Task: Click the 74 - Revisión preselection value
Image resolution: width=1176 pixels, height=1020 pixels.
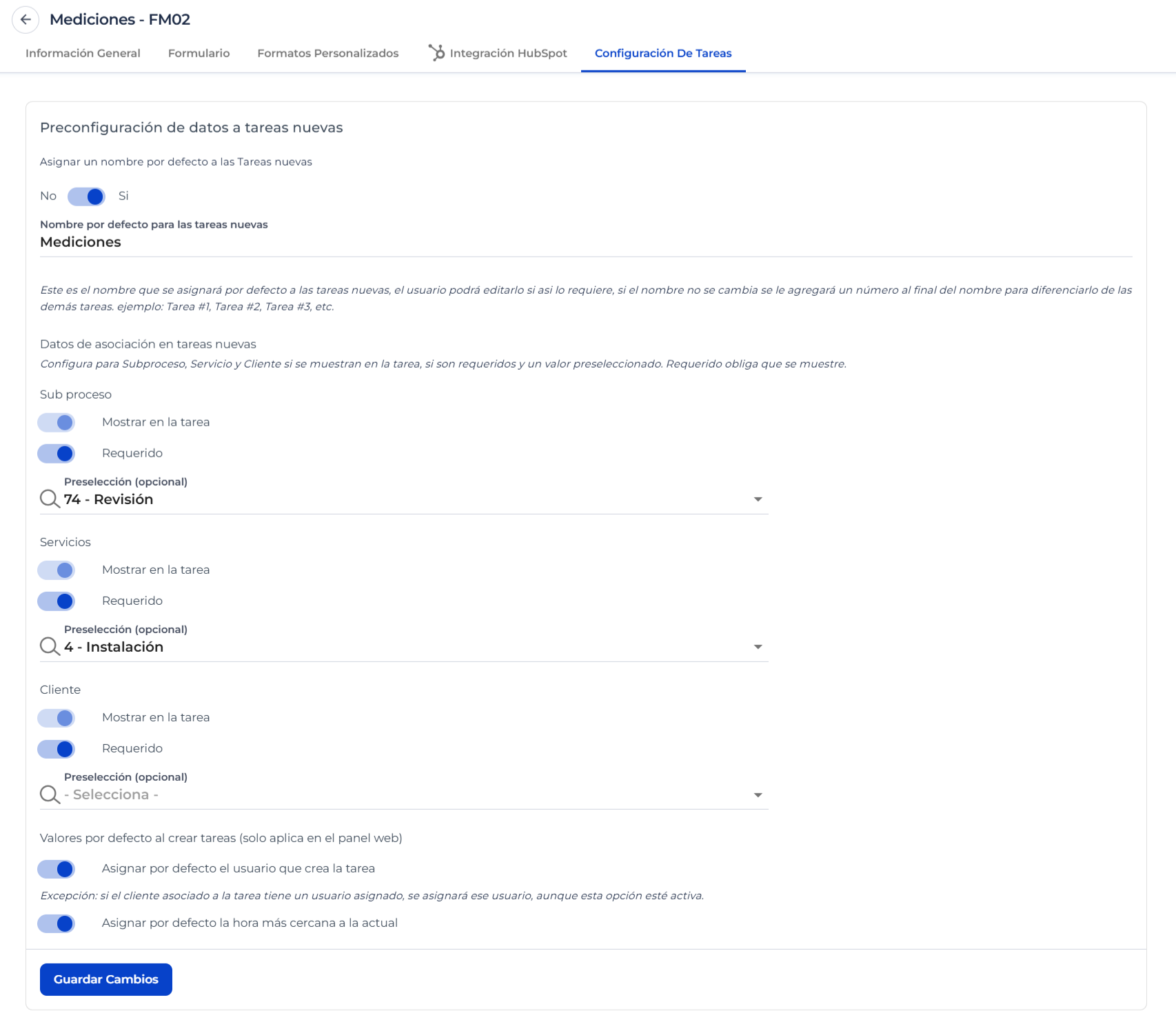Action: point(108,499)
